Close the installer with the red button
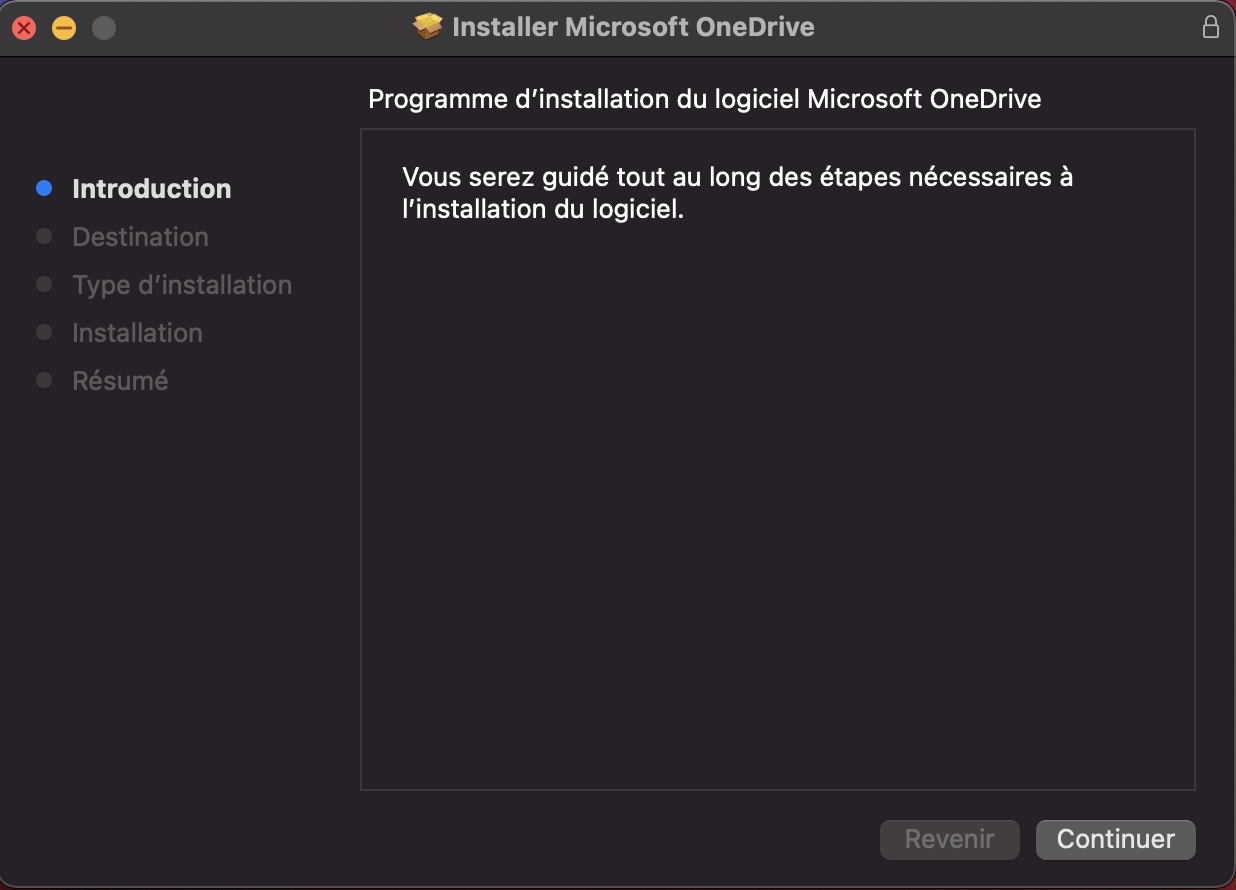The height and width of the screenshot is (890, 1236). (24, 28)
